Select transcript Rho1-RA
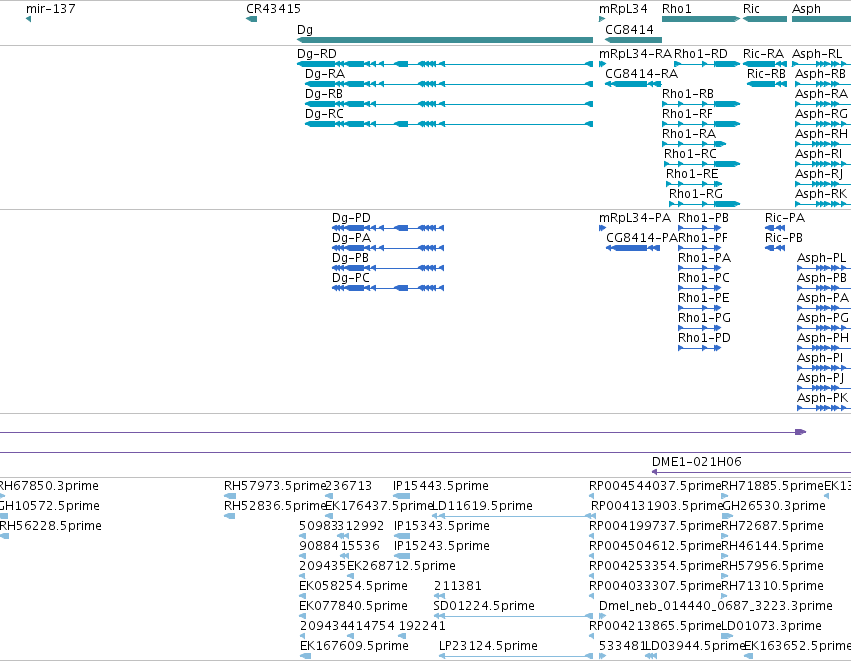The height and width of the screenshot is (661, 851). (694, 144)
